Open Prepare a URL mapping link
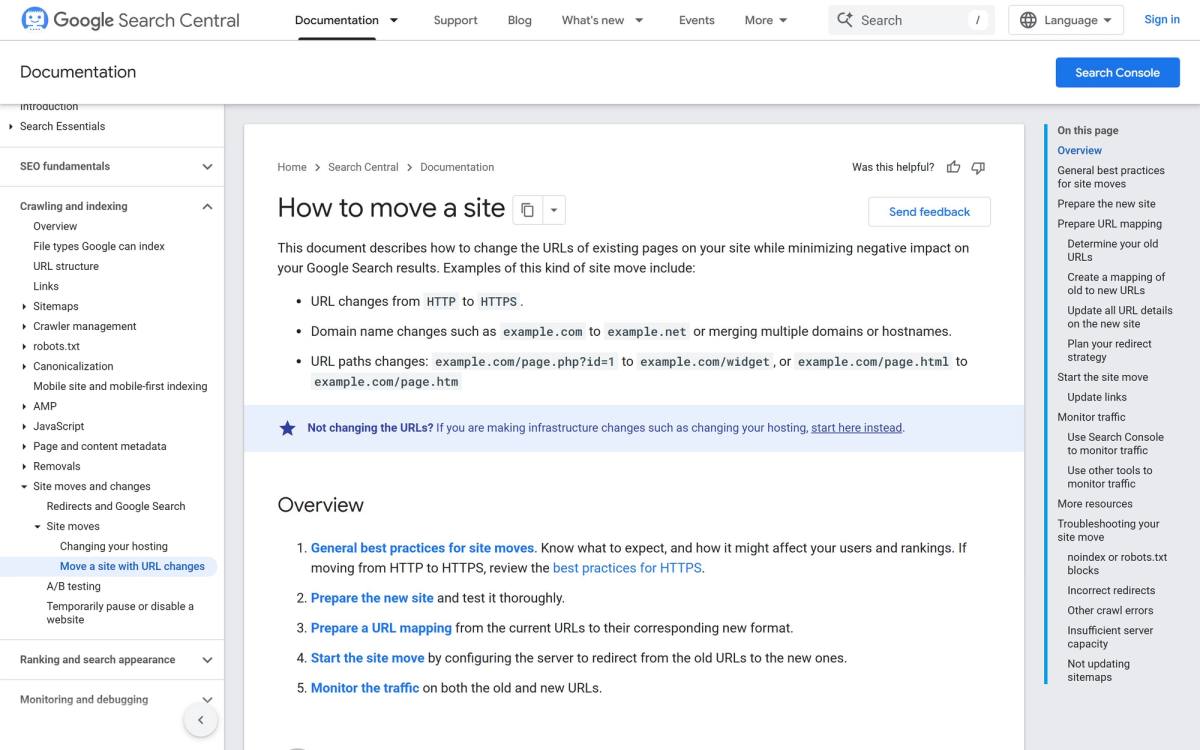Image resolution: width=1200 pixels, height=750 pixels. pyautogui.click(x=381, y=628)
